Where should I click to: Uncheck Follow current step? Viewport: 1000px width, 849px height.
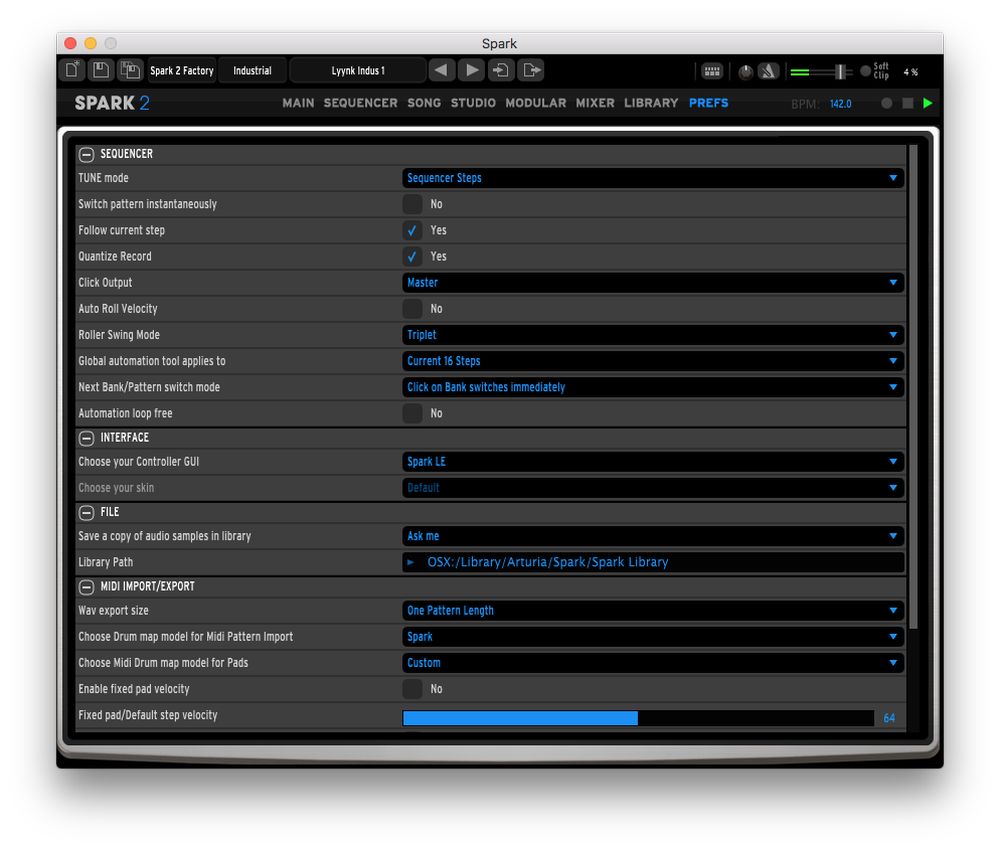point(412,230)
